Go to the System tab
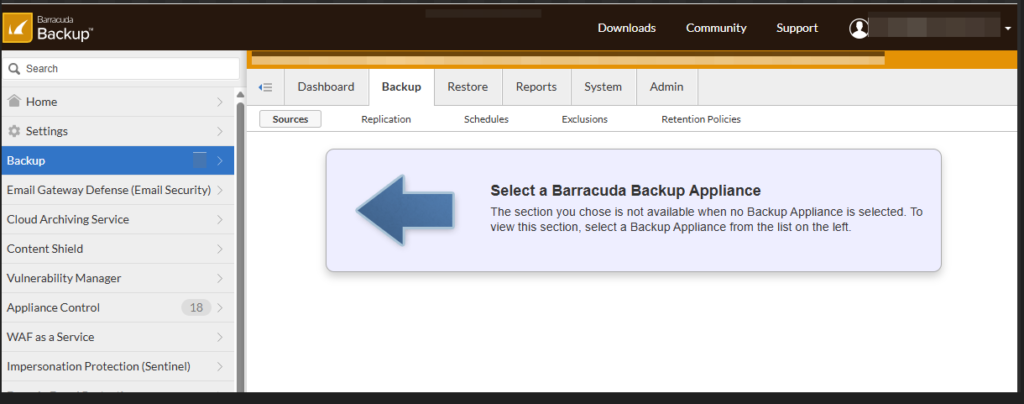The width and height of the screenshot is (1024, 404). tap(603, 87)
